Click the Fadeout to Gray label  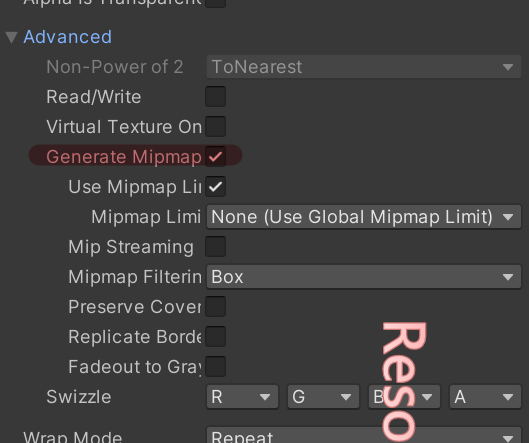(x=135, y=367)
